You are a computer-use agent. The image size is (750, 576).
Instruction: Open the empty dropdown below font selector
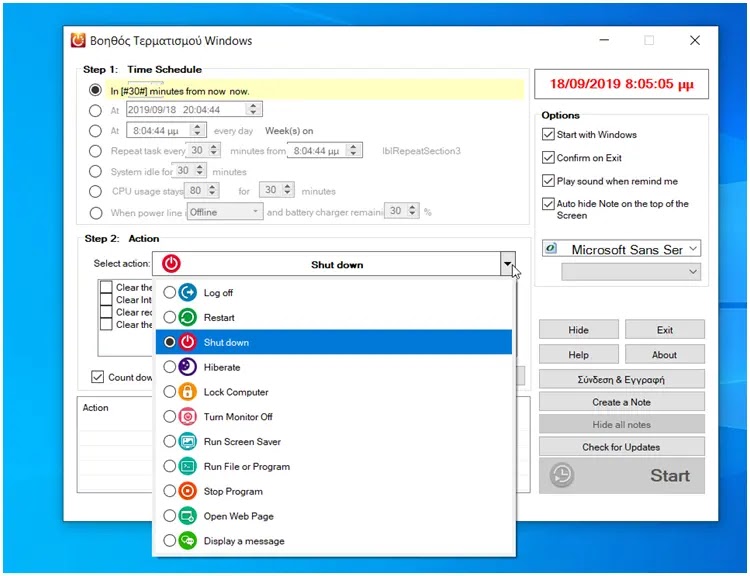click(631, 272)
